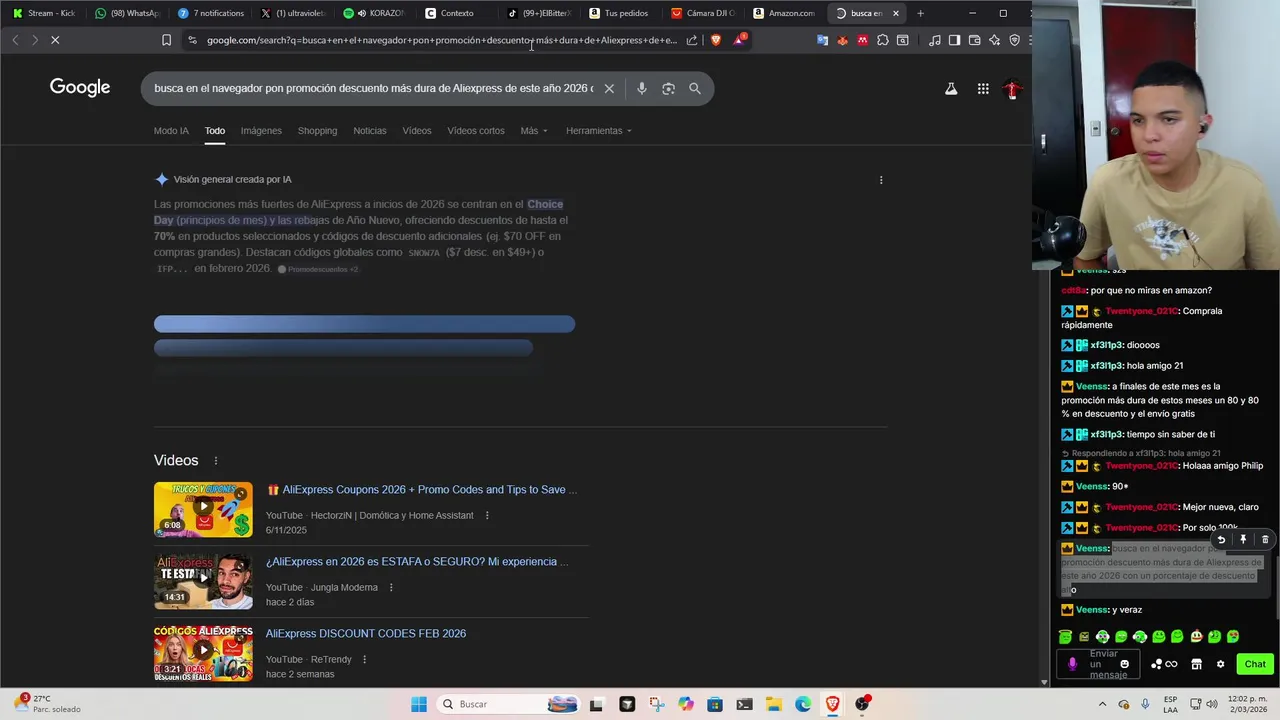
Task: Open Extensions puzzle piece menu
Action: pyautogui.click(x=882, y=40)
